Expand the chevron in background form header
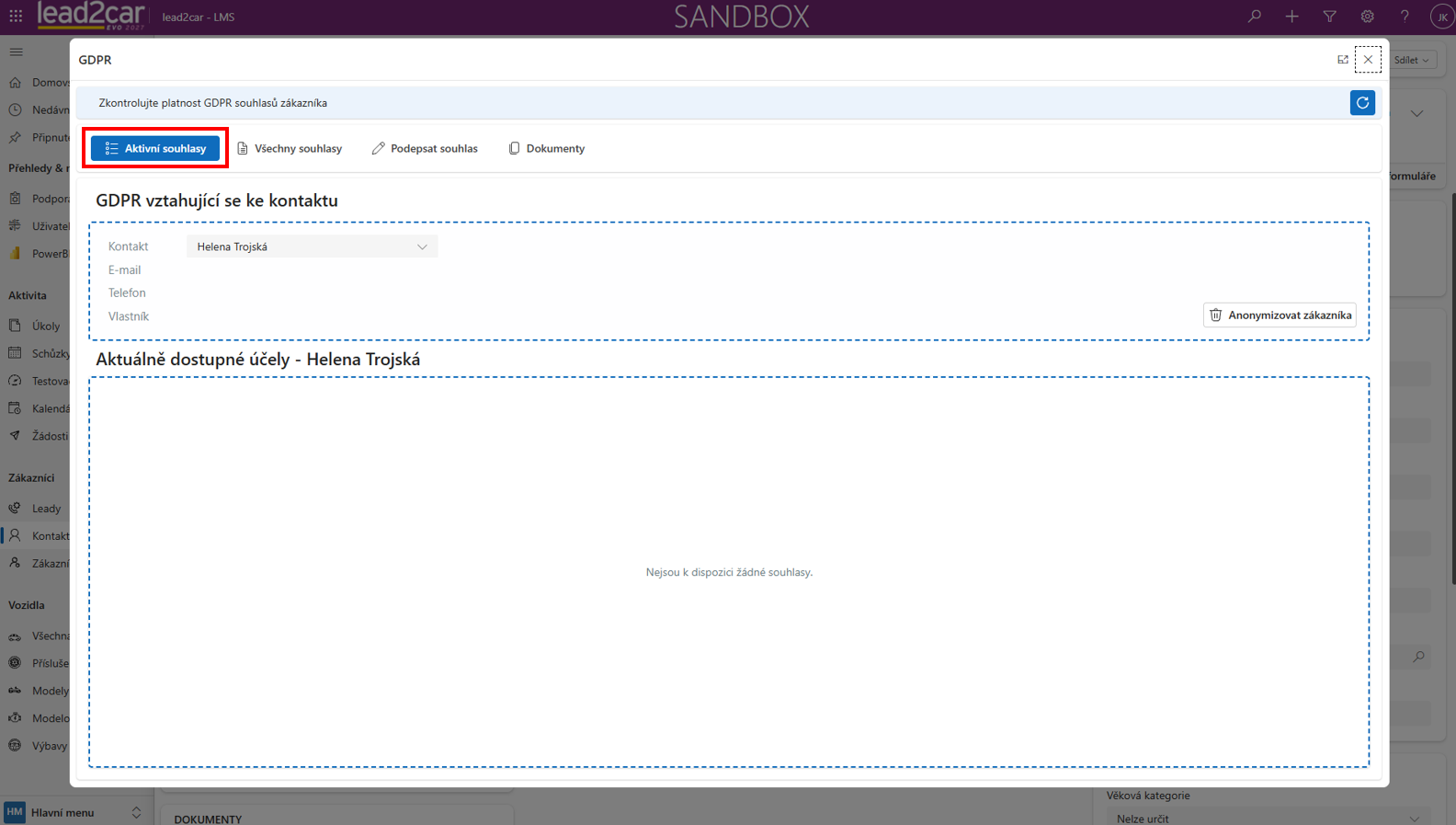The image size is (1456, 825). (1417, 114)
